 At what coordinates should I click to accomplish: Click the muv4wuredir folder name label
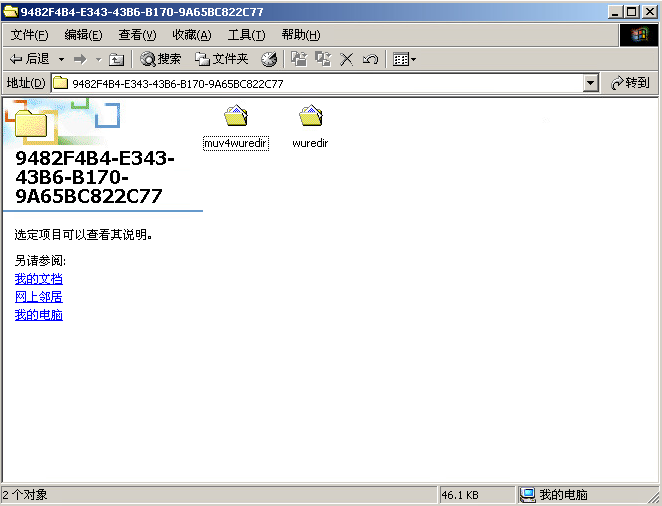(x=236, y=143)
